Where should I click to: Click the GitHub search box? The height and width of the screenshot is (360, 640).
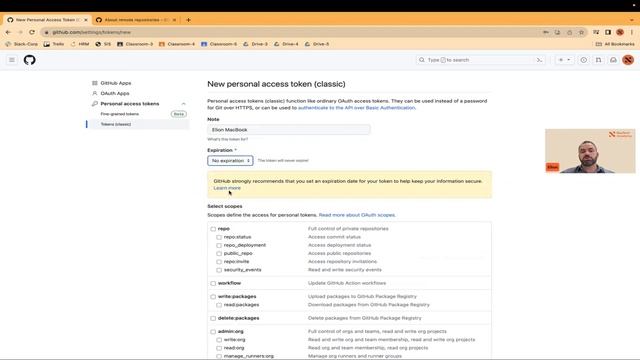(480, 60)
